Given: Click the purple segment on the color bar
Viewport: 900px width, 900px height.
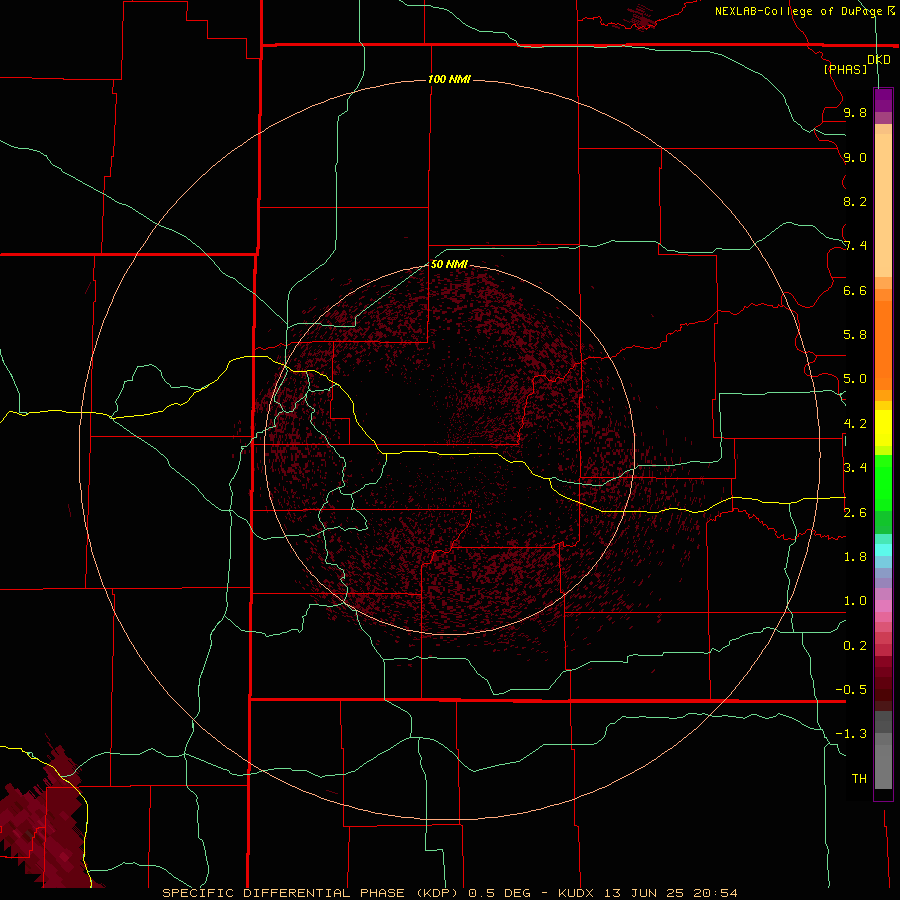Looking at the screenshot, I should (883, 100).
